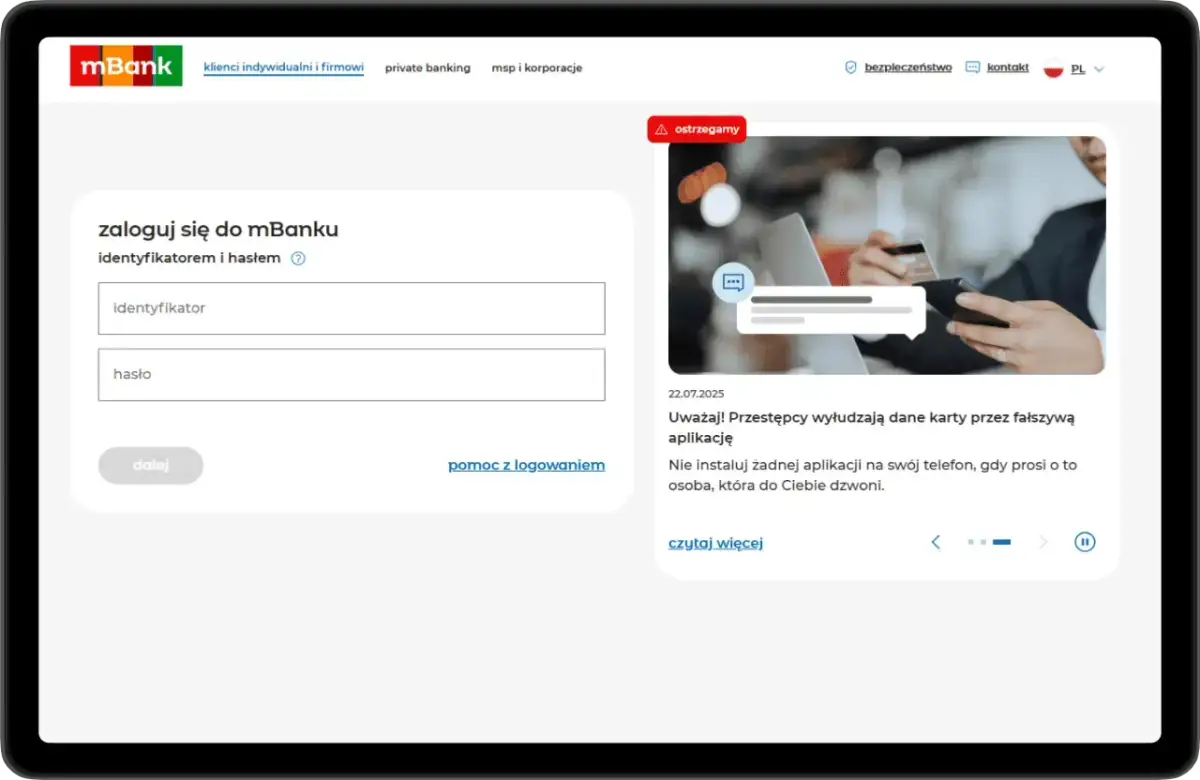Go to the previous carousel slide
Image resolution: width=1200 pixels, height=780 pixels.
[x=935, y=541]
